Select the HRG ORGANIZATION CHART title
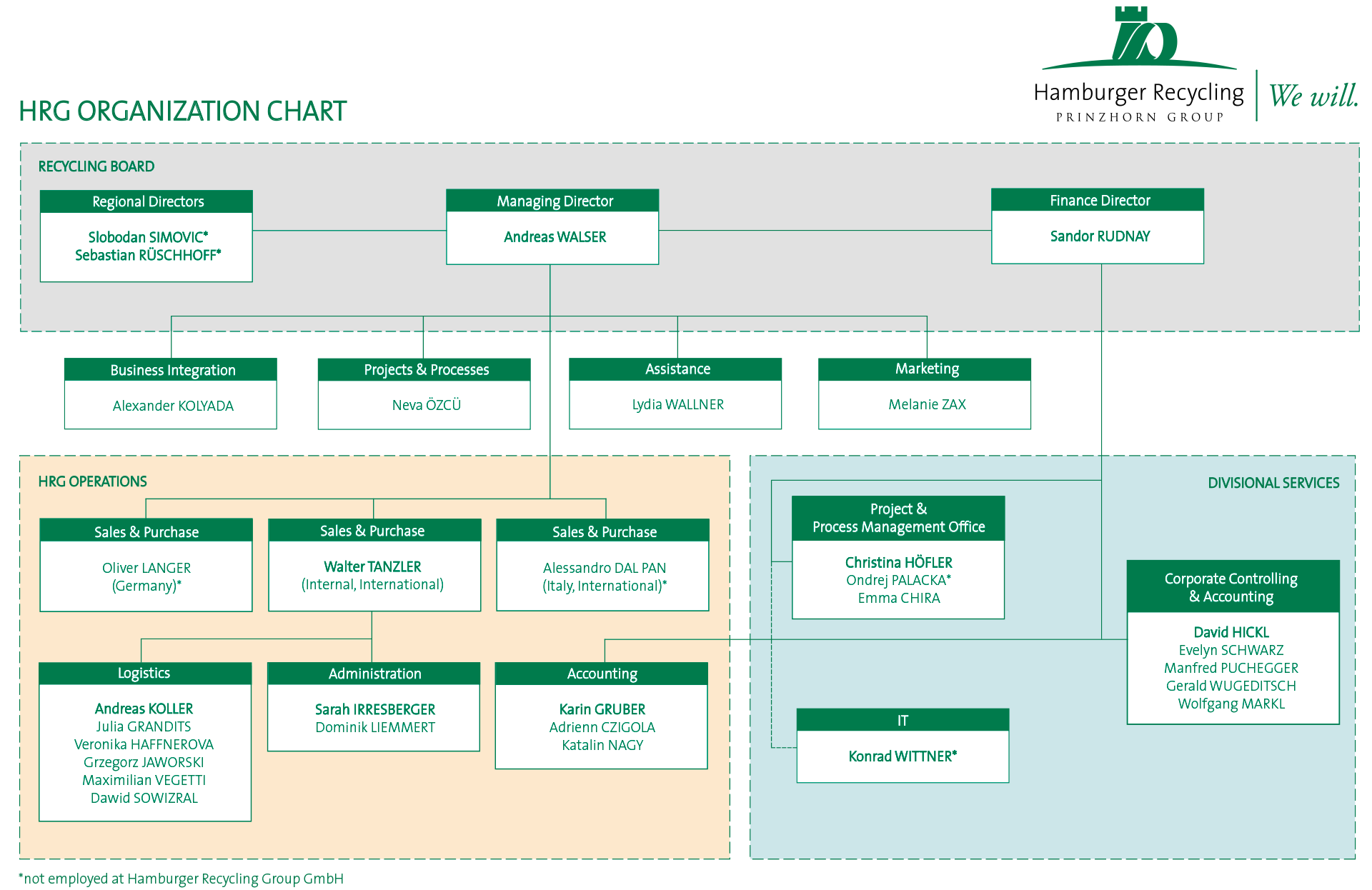The width and height of the screenshot is (1372, 890). tap(182, 111)
